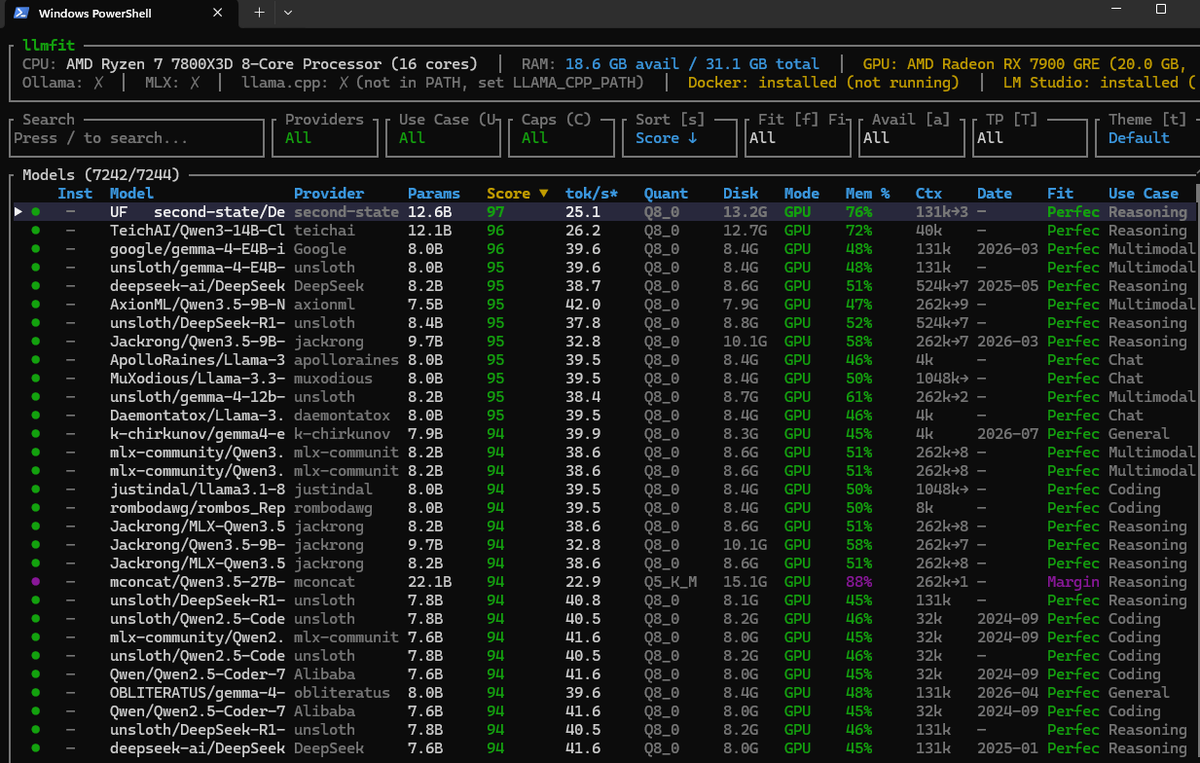The width and height of the screenshot is (1200, 763).
Task: Click the Q5_K_M quant value
Action: (670, 582)
